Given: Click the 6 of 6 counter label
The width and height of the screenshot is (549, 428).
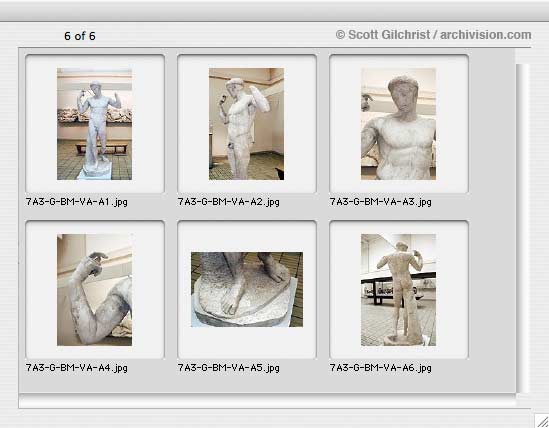Looking at the screenshot, I should pos(80,36).
